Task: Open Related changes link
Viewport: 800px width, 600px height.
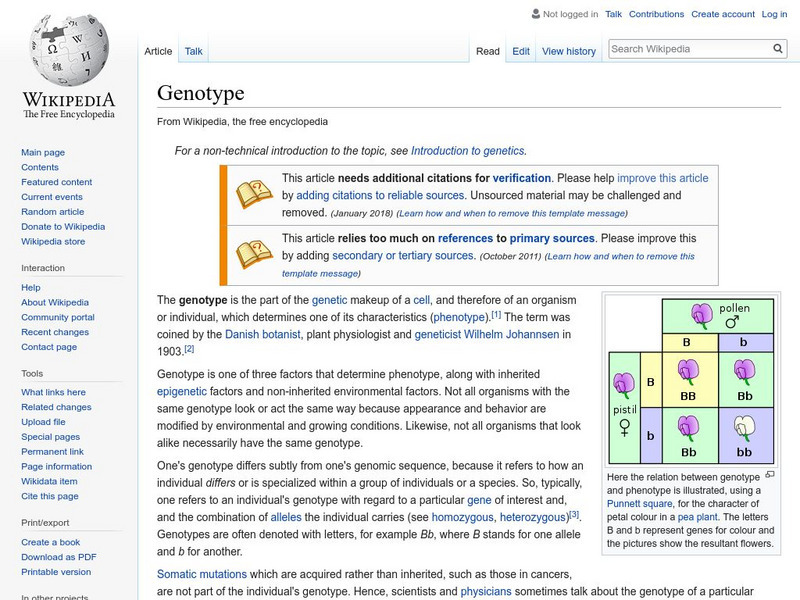Action: tap(56, 407)
